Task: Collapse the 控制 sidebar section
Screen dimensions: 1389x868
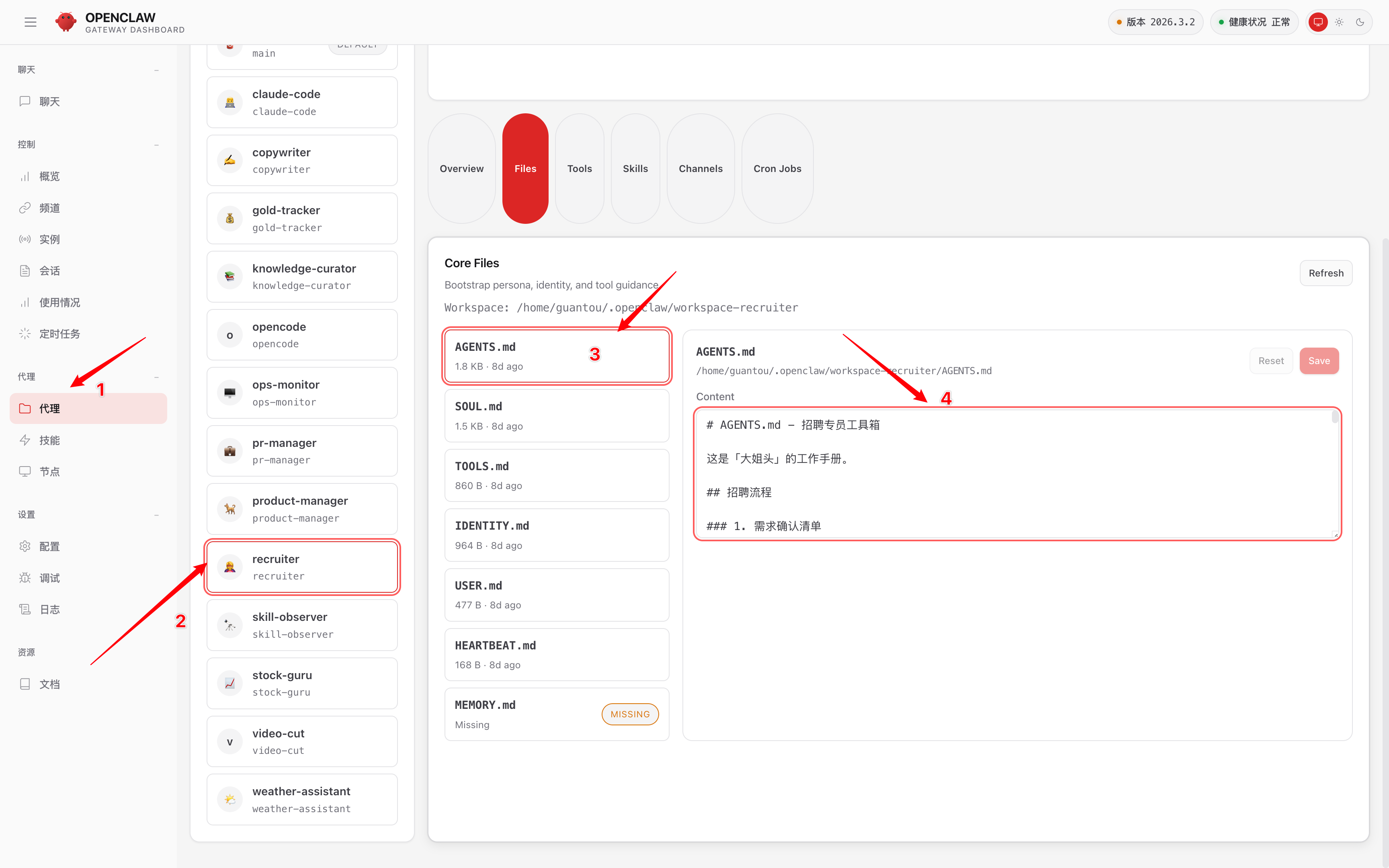Action: (x=156, y=145)
